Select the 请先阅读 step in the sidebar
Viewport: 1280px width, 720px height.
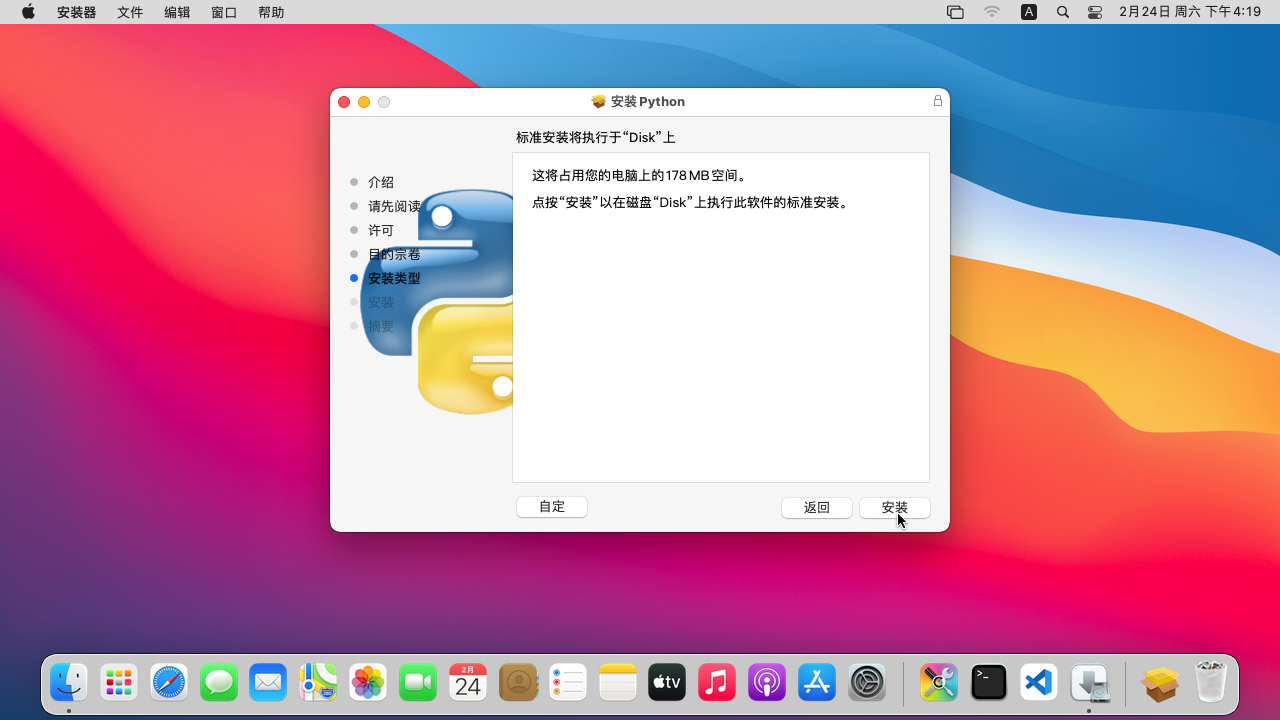(x=394, y=206)
